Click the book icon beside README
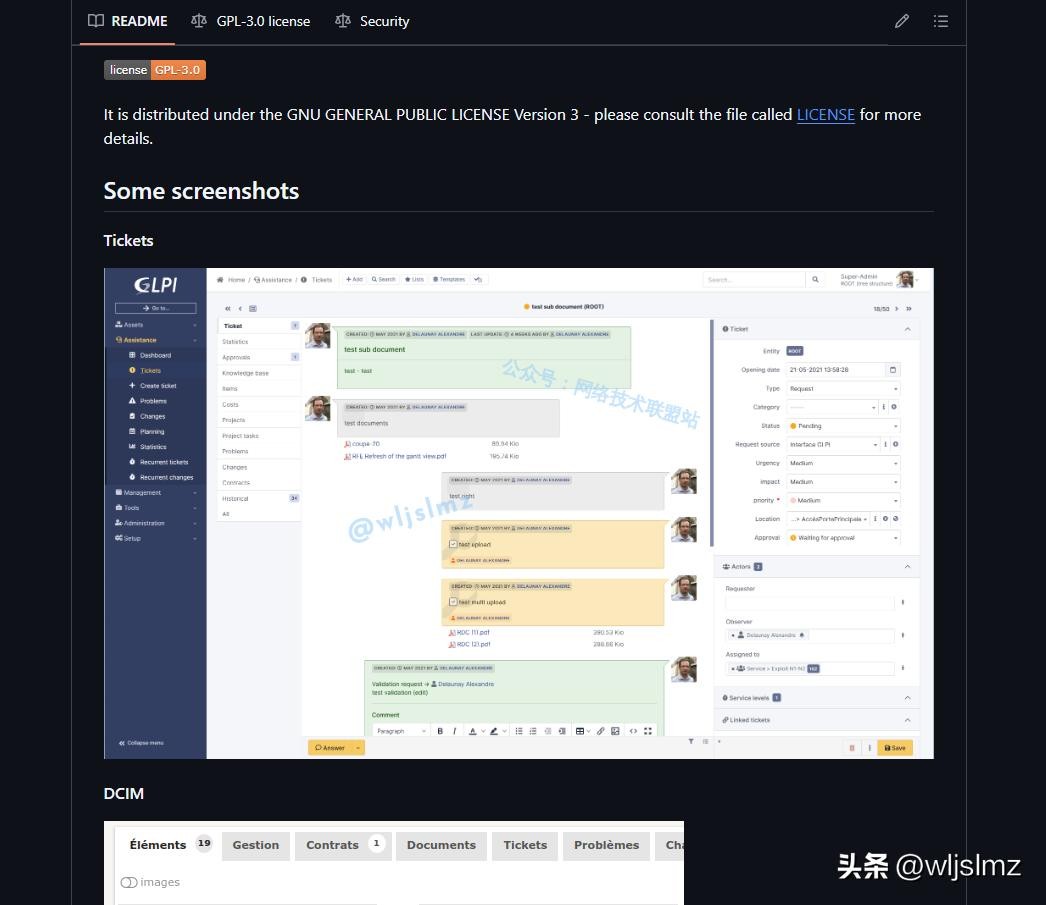This screenshot has height=905, width=1046. tap(96, 21)
